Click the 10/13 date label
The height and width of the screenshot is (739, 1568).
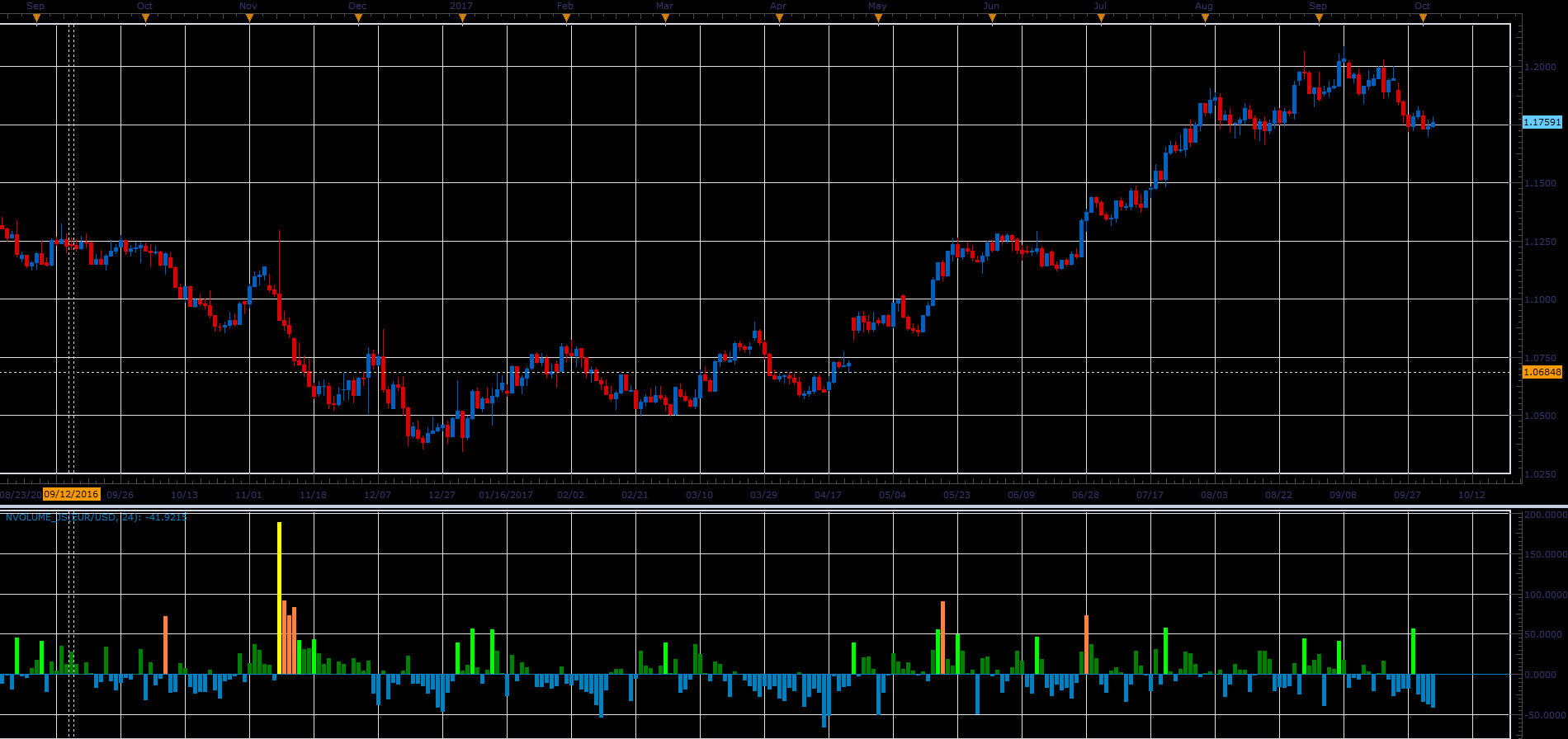point(184,495)
